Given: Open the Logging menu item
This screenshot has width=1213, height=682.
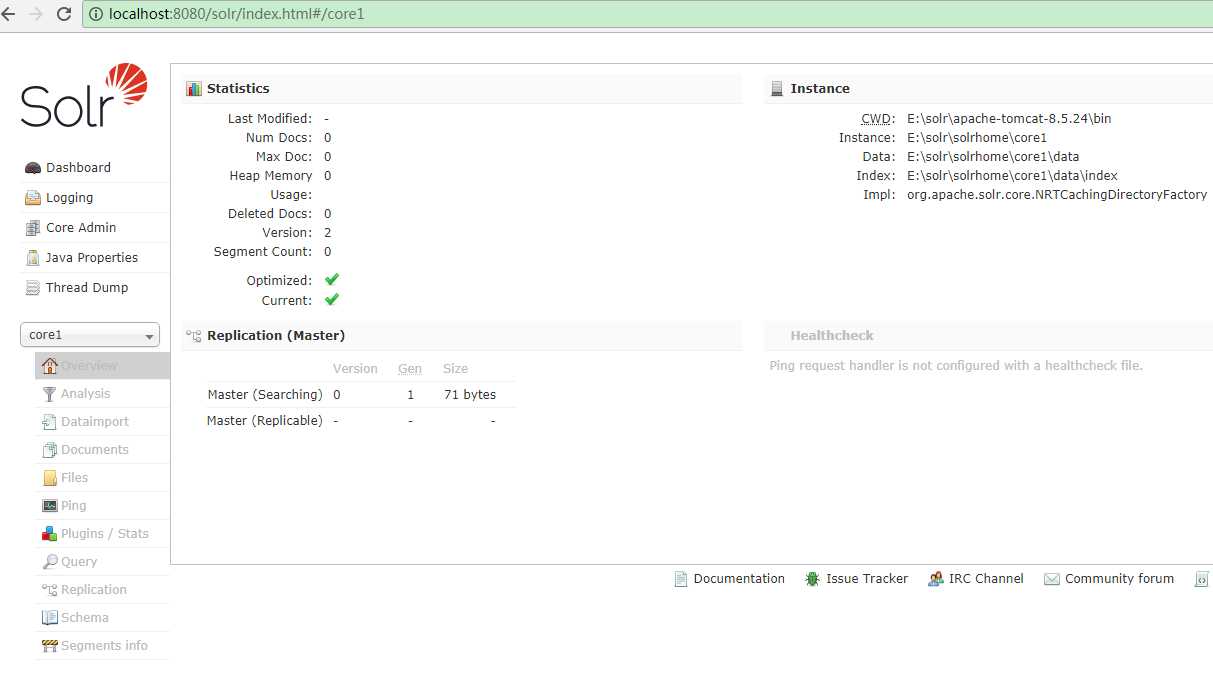Looking at the screenshot, I should coord(95,198).
